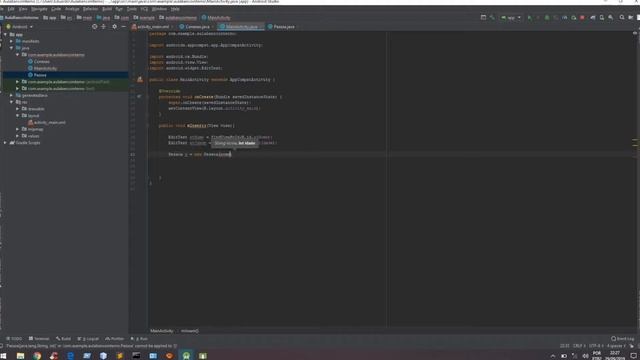Expand the drawable folder
The width and height of the screenshot is (640, 360).
(18, 109)
